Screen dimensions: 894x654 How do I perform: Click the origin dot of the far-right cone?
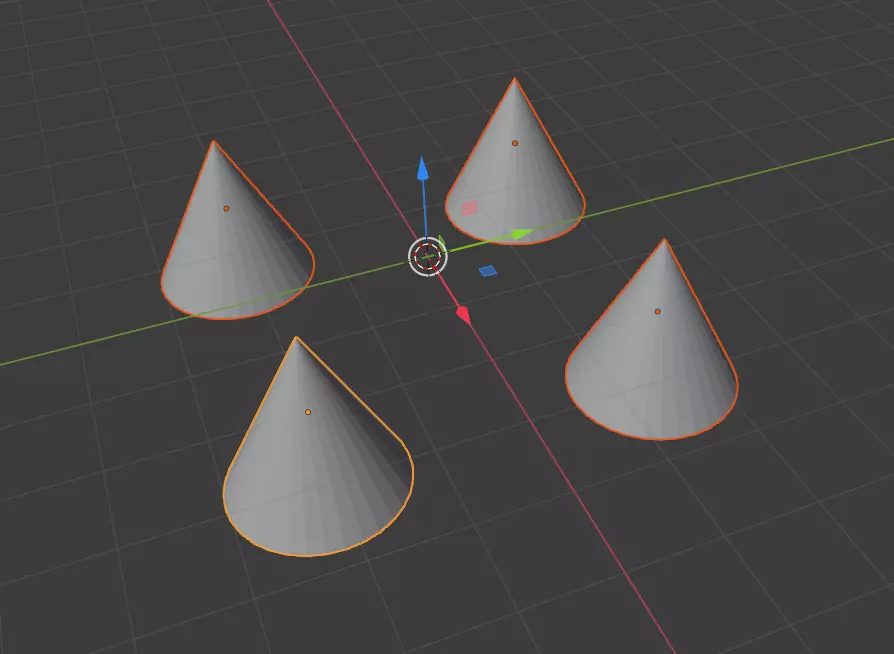pos(657,311)
